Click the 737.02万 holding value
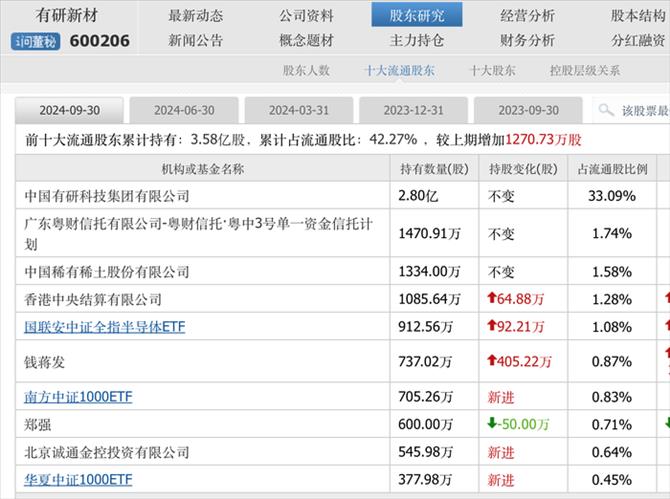This screenshot has height=499, width=670. click(425, 362)
